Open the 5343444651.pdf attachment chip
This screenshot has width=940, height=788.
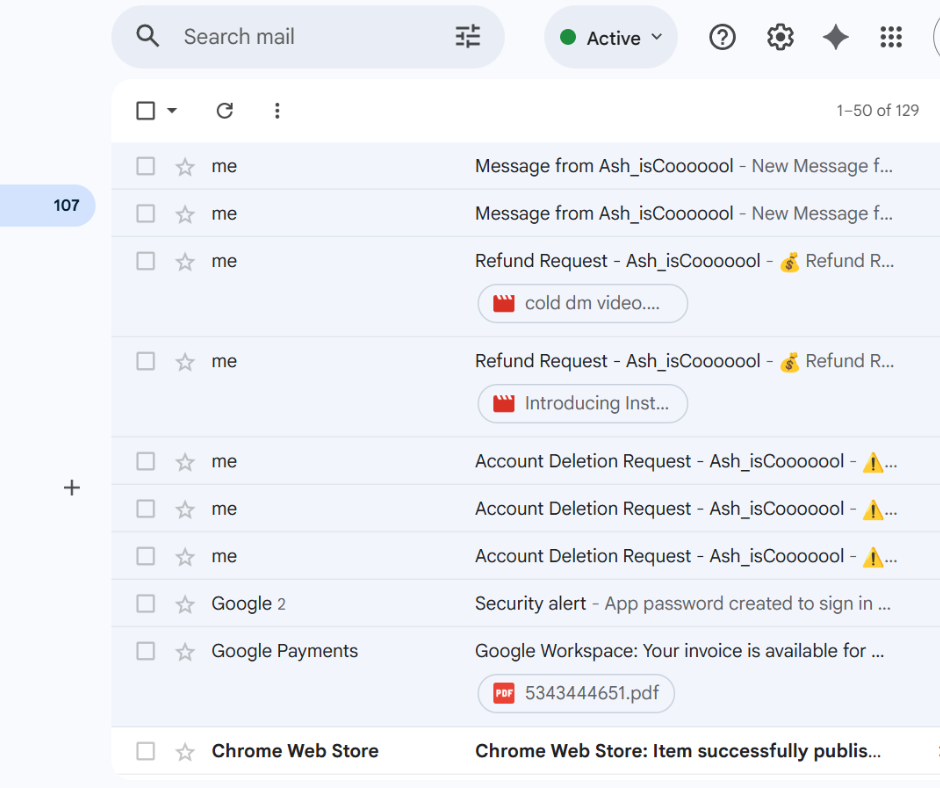(x=575, y=693)
